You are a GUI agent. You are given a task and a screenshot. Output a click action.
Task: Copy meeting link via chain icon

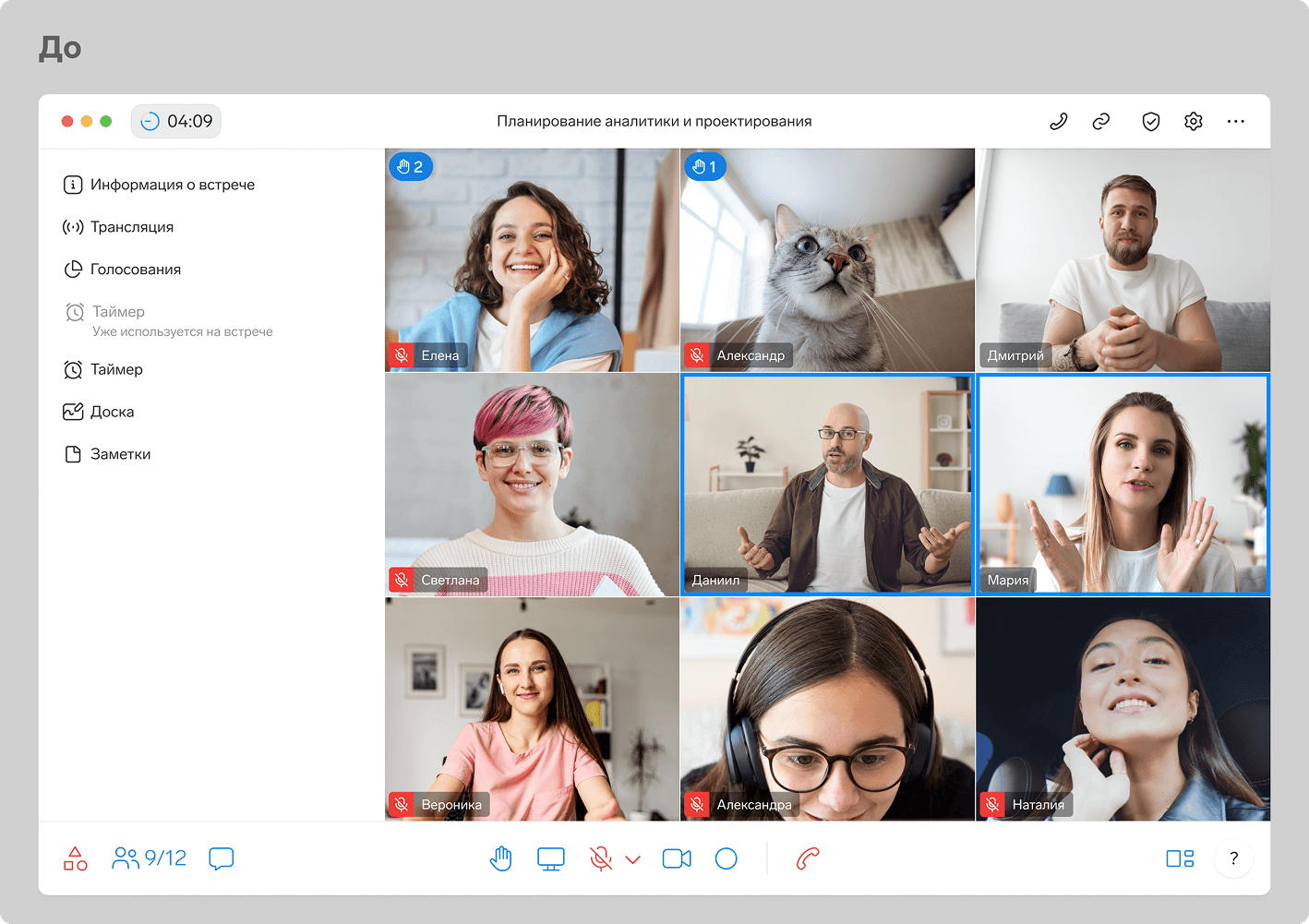(x=1100, y=121)
